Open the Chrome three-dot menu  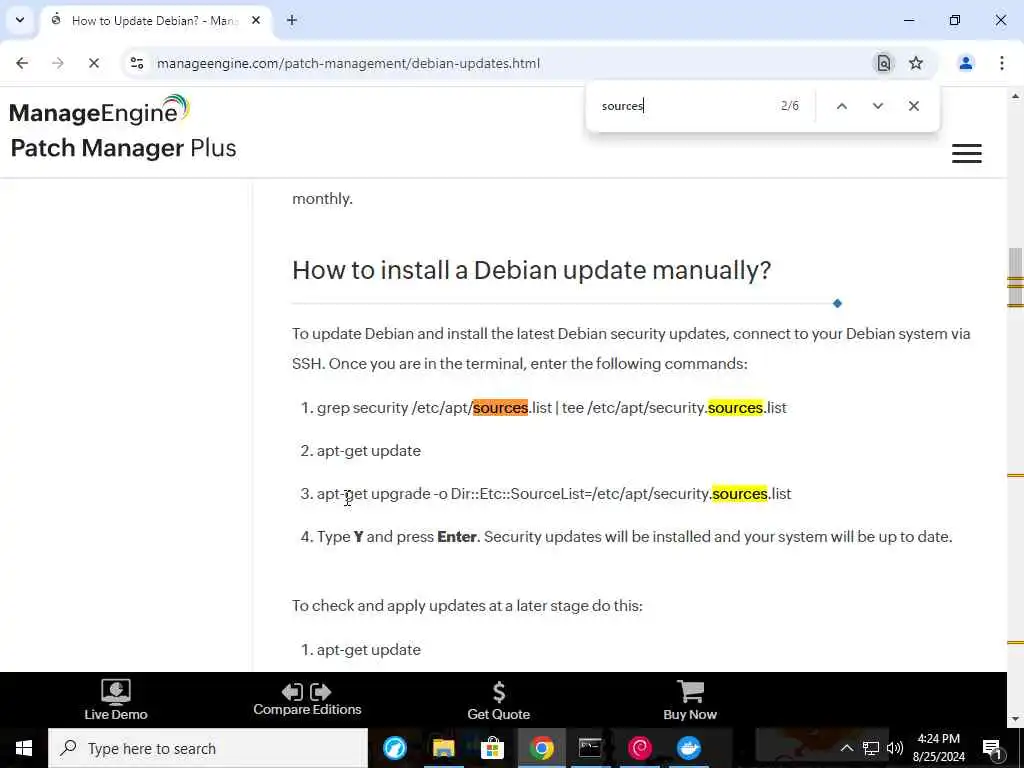click(x=1002, y=63)
